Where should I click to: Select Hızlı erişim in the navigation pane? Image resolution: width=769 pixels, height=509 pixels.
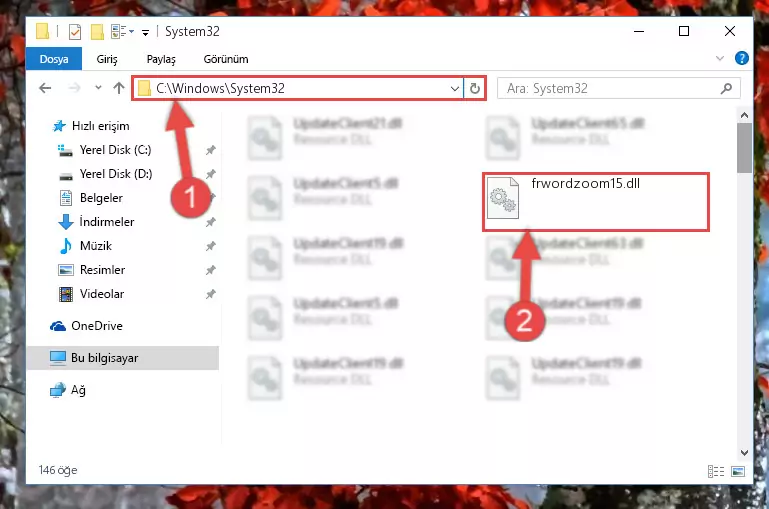(101, 126)
